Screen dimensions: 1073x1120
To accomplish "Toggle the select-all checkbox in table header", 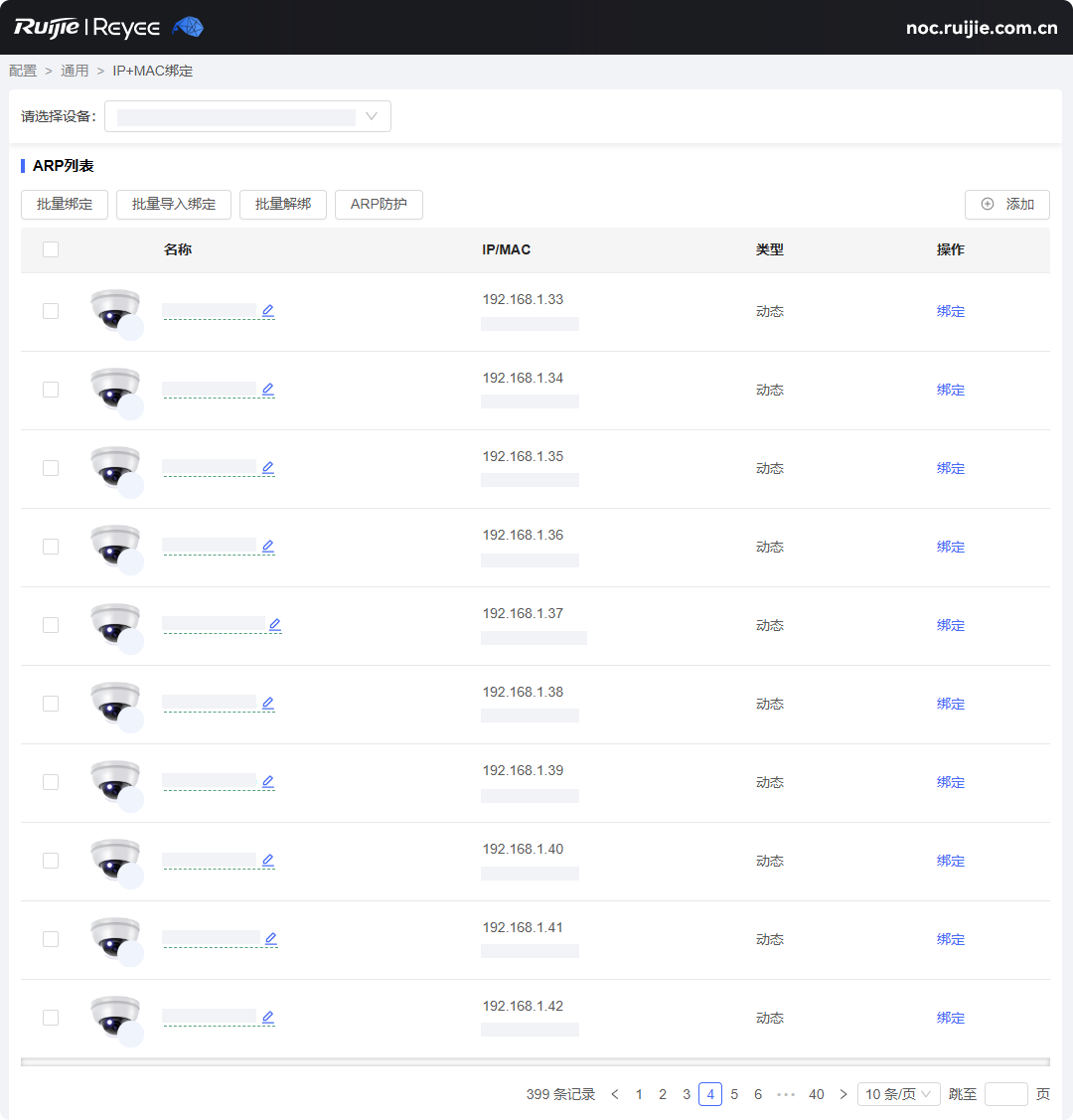I will click(51, 249).
